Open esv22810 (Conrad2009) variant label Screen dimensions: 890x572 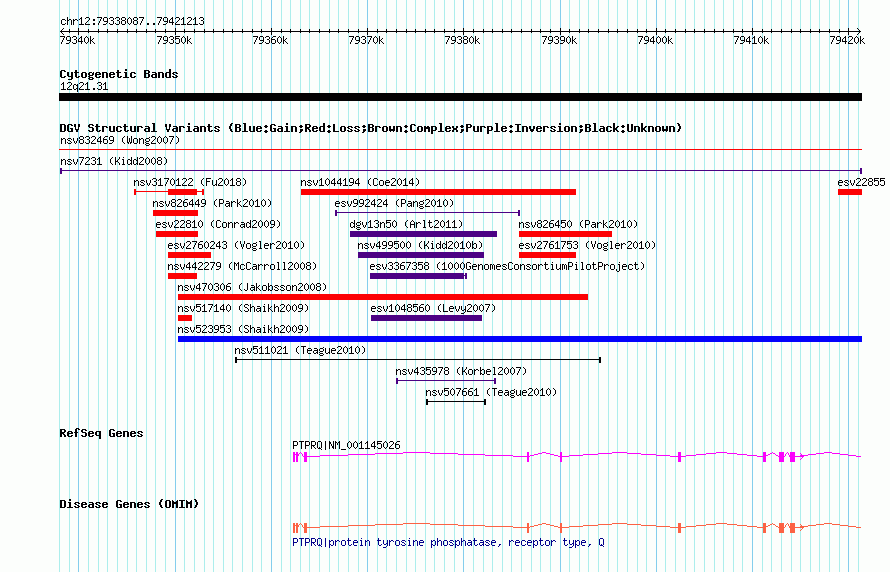click(219, 224)
